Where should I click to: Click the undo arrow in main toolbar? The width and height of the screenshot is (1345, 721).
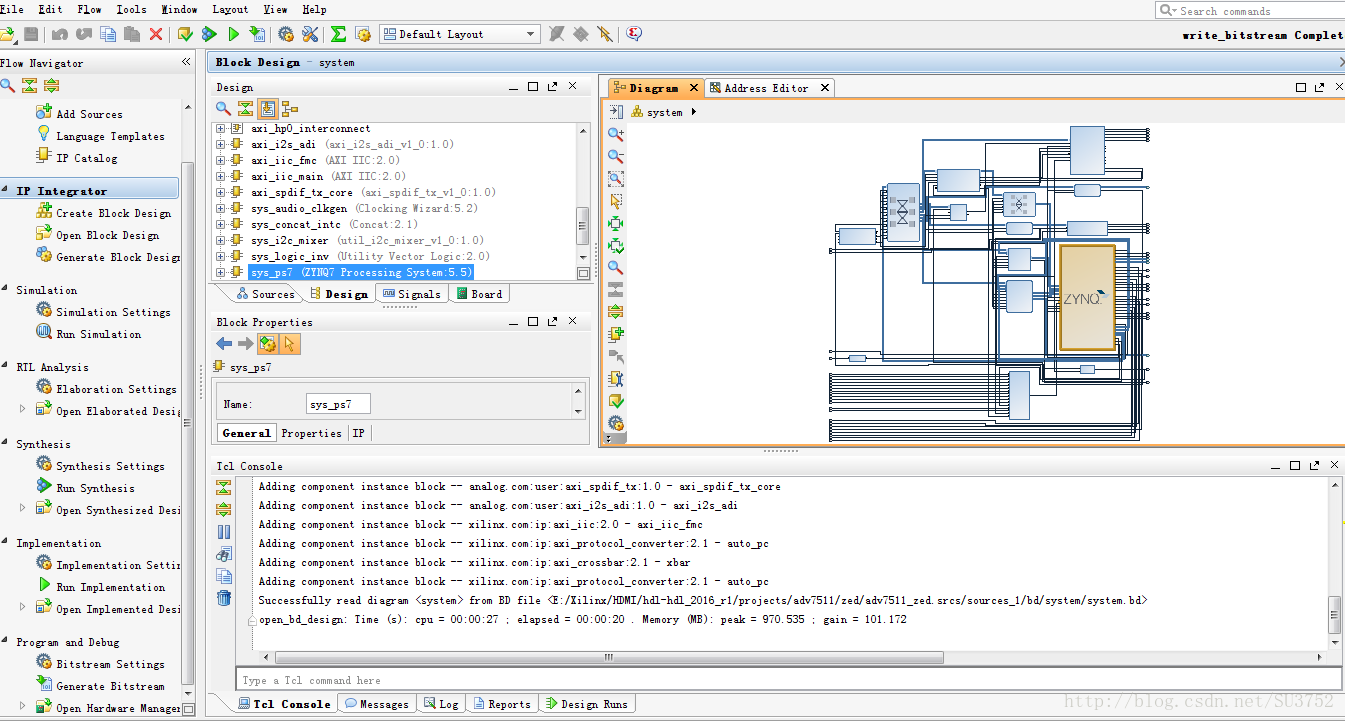tap(60, 34)
